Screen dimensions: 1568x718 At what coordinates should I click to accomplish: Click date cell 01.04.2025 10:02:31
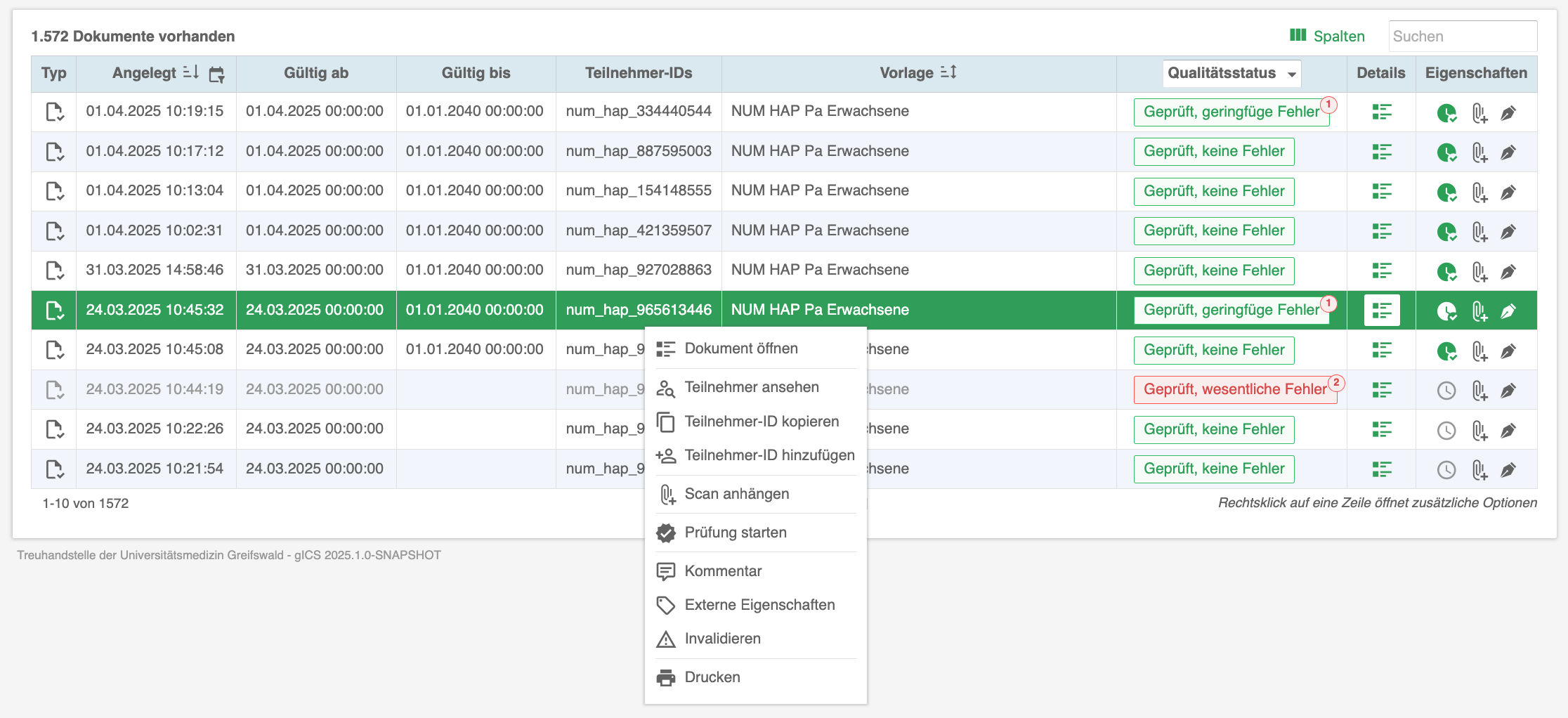155,230
